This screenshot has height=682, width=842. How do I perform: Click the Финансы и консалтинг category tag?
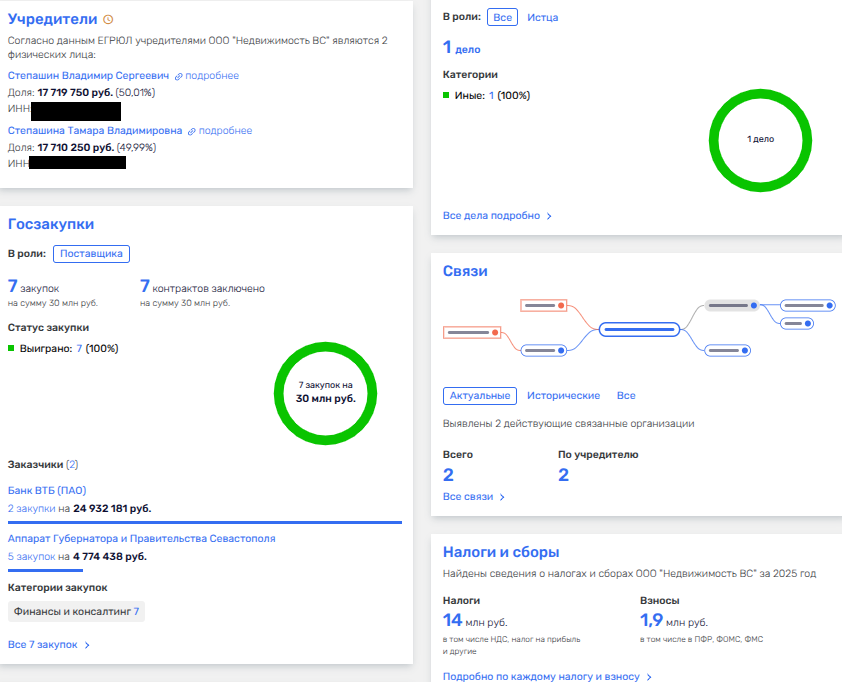click(x=76, y=611)
